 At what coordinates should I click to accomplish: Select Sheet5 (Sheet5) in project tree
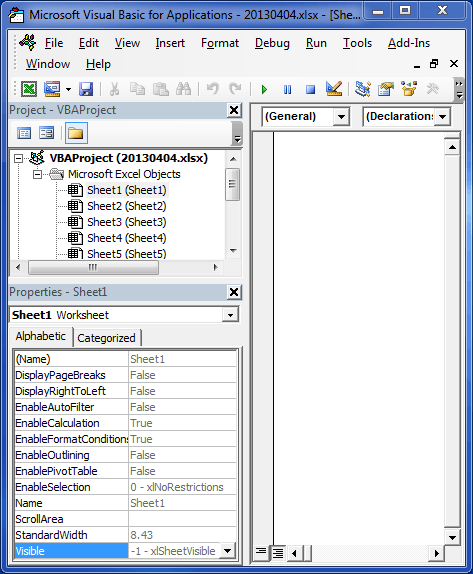[127, 254]
